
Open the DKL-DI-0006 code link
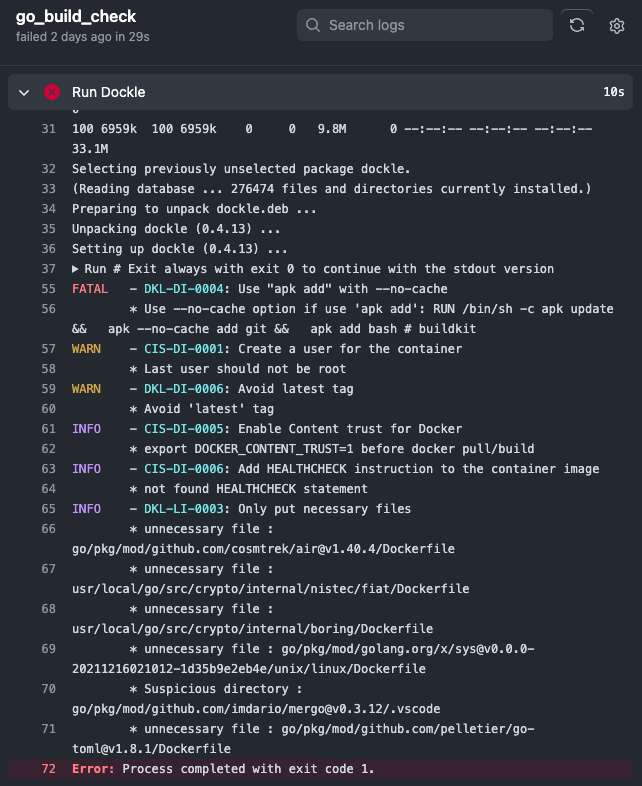pos(183,389)
